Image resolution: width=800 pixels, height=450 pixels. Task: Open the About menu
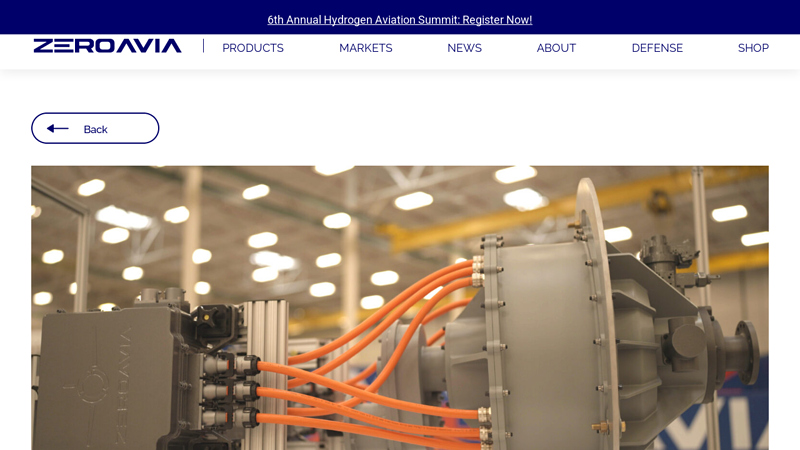coord(556,48)
